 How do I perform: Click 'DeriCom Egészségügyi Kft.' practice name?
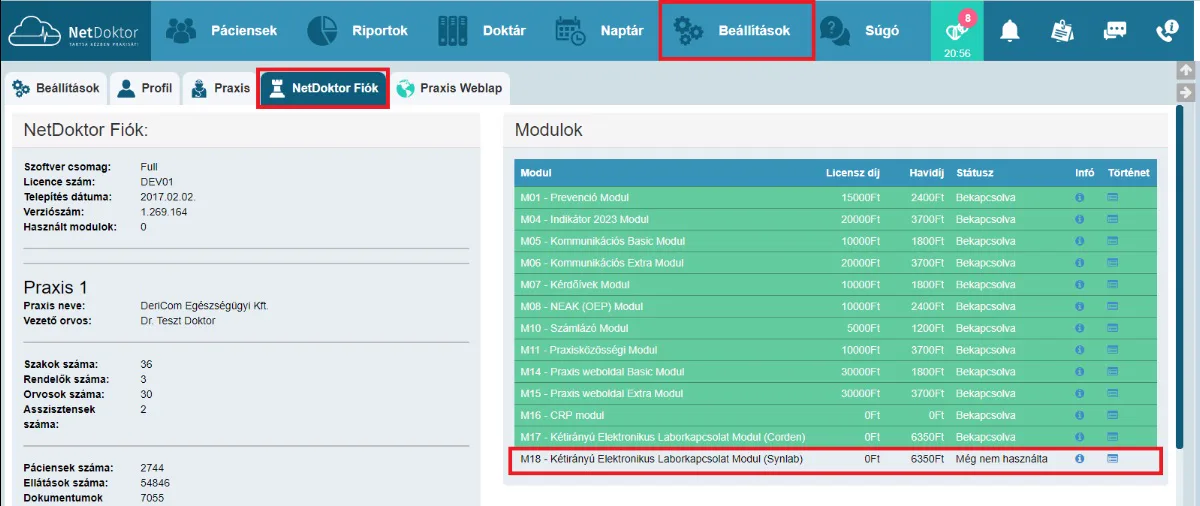tap(205, 305)
